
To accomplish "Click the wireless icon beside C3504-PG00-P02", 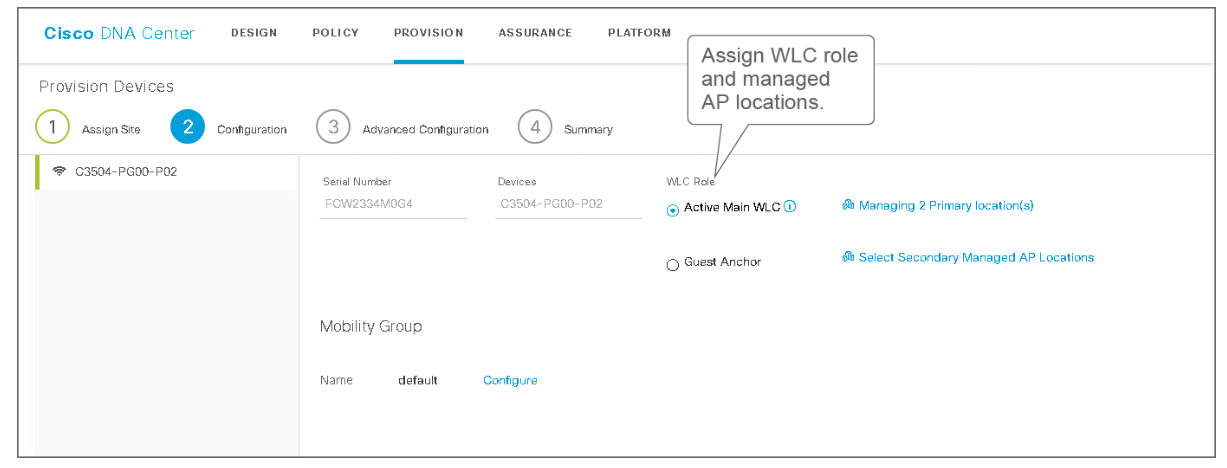I will (x=59, y=171).
